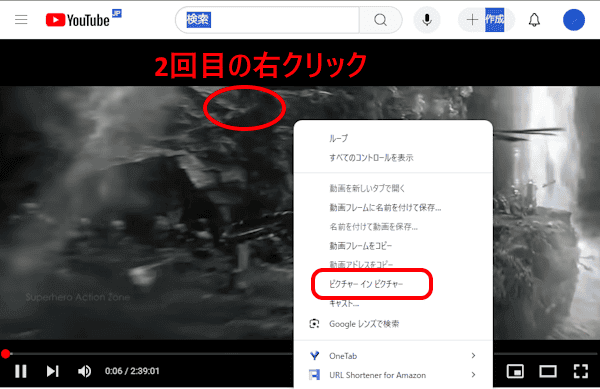Screen dimensions: 600x389
Task: Expand URL Shortener for Amazon arrow
Action: [473, 374]
